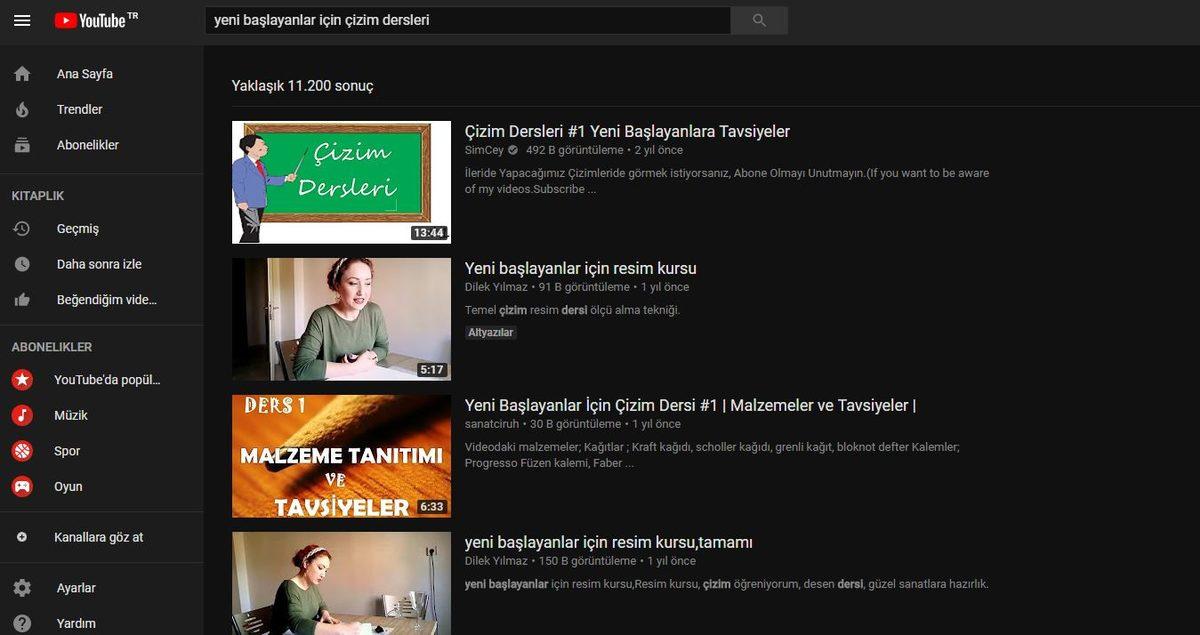Select the Beğendiğim videolar thumbs-up icon

point(21,299)
